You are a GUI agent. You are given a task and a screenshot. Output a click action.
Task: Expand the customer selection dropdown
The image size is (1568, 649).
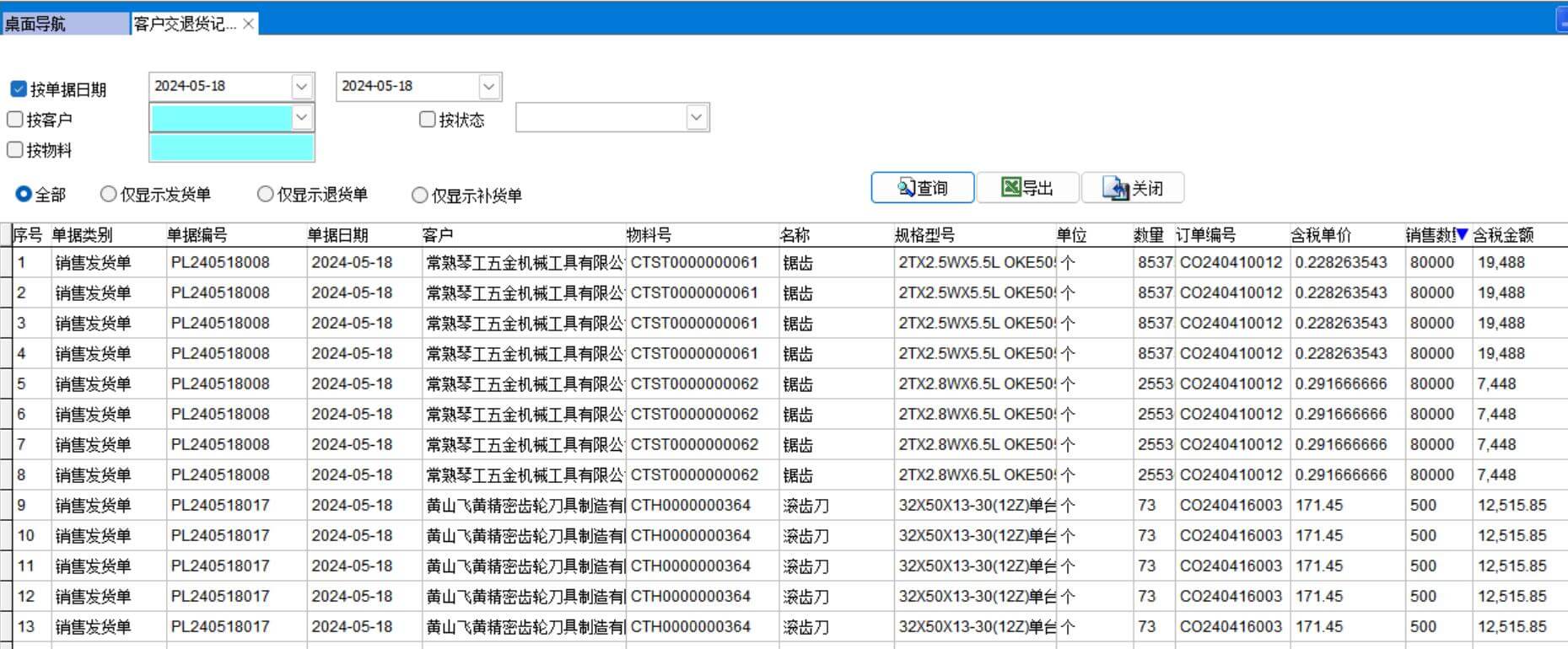pos(302,117)
